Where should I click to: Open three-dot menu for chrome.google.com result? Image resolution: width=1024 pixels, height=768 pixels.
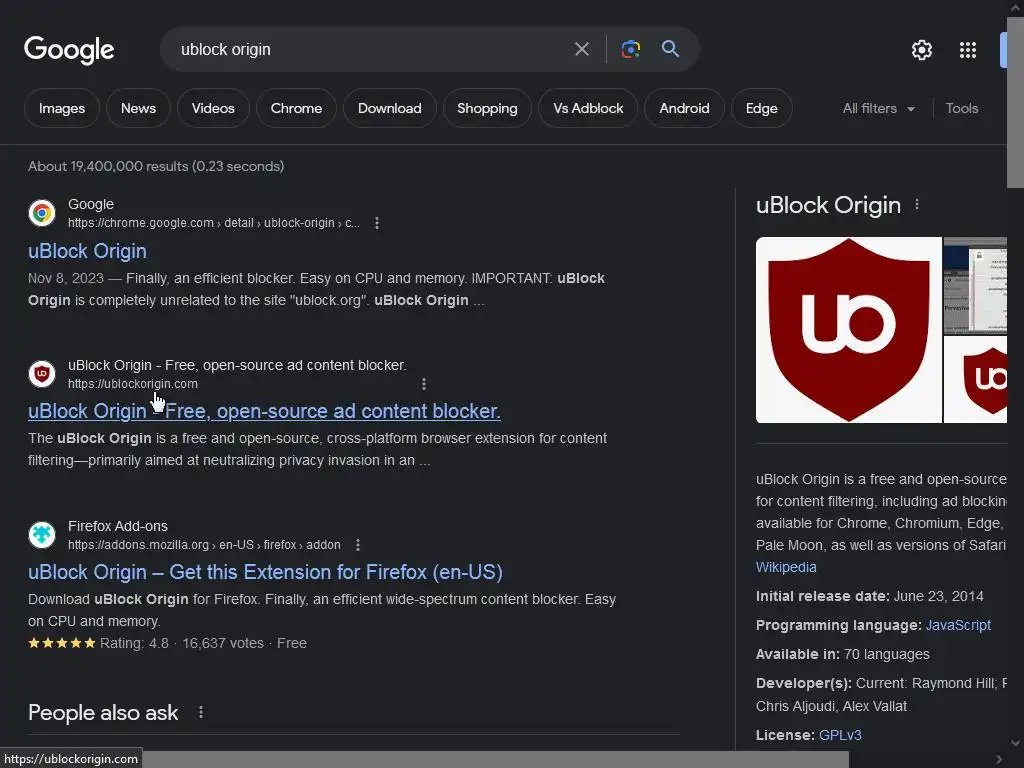(x=377, y=223)
